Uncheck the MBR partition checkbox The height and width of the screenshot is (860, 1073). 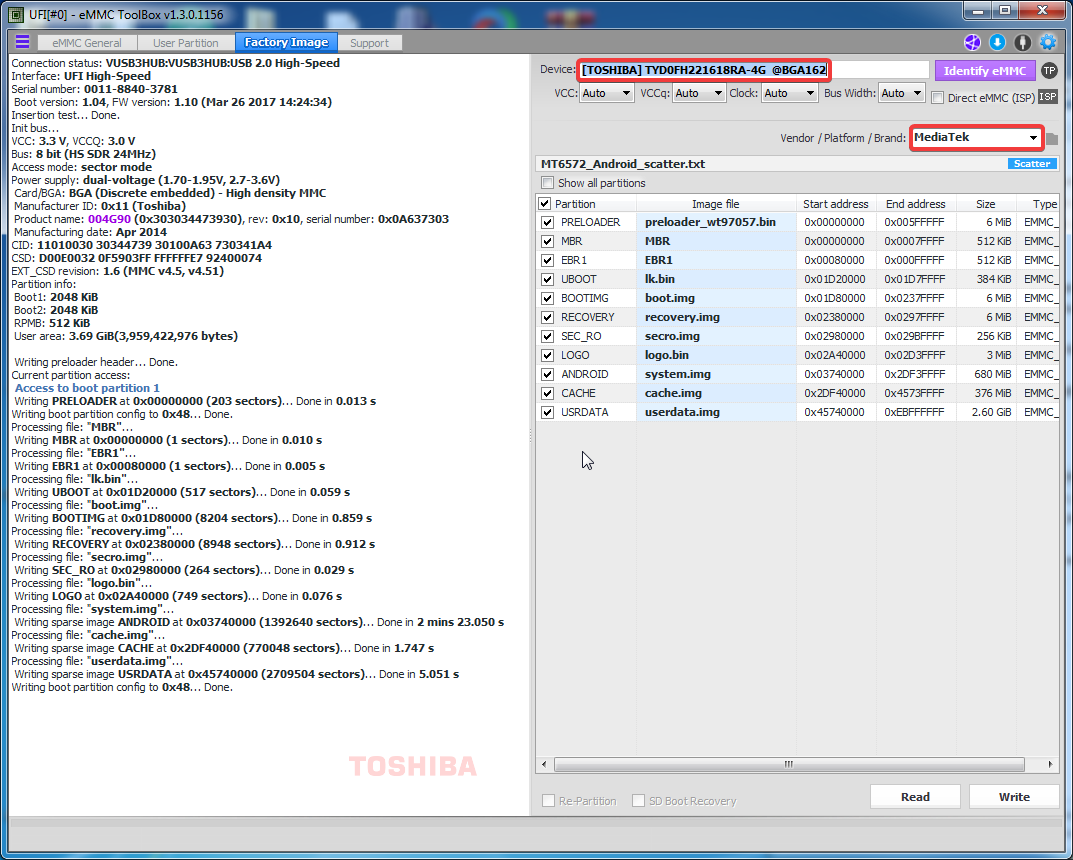[x=547, y=242]
